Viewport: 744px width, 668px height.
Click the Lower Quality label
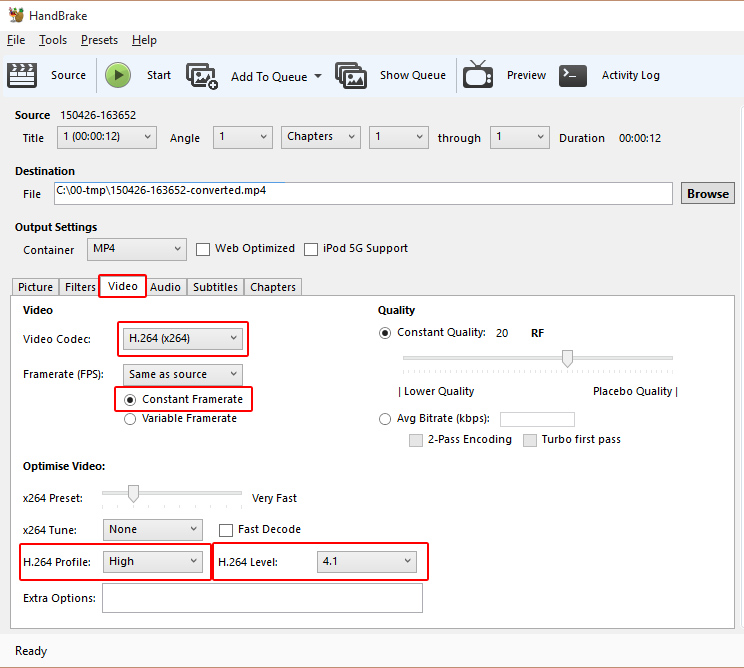click(x=439, y=391)
